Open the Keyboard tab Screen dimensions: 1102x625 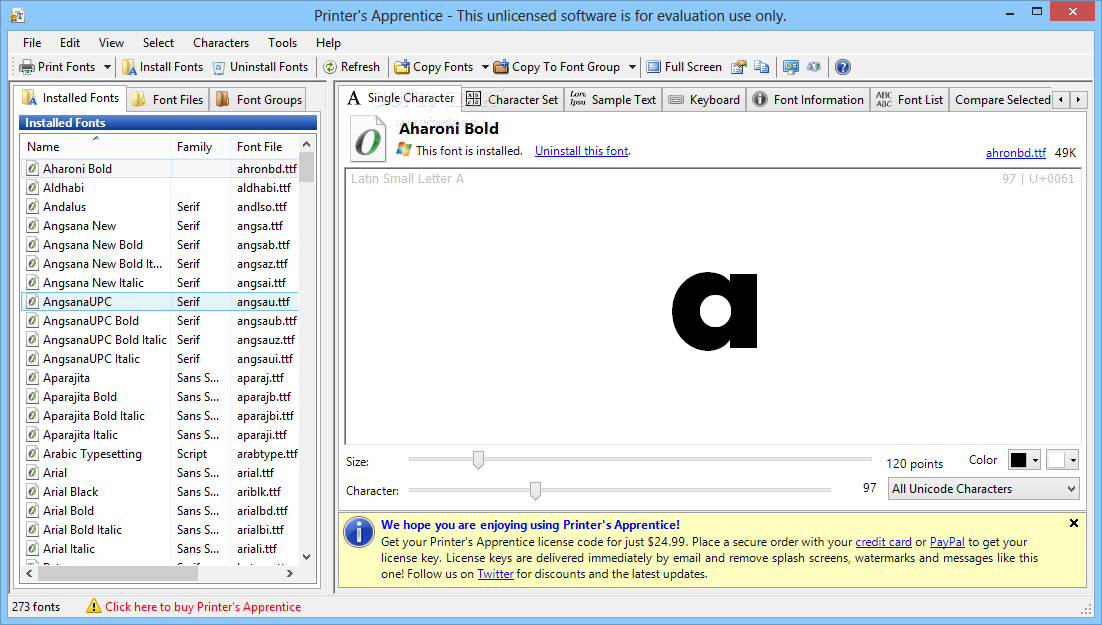(x=704, y=100)
